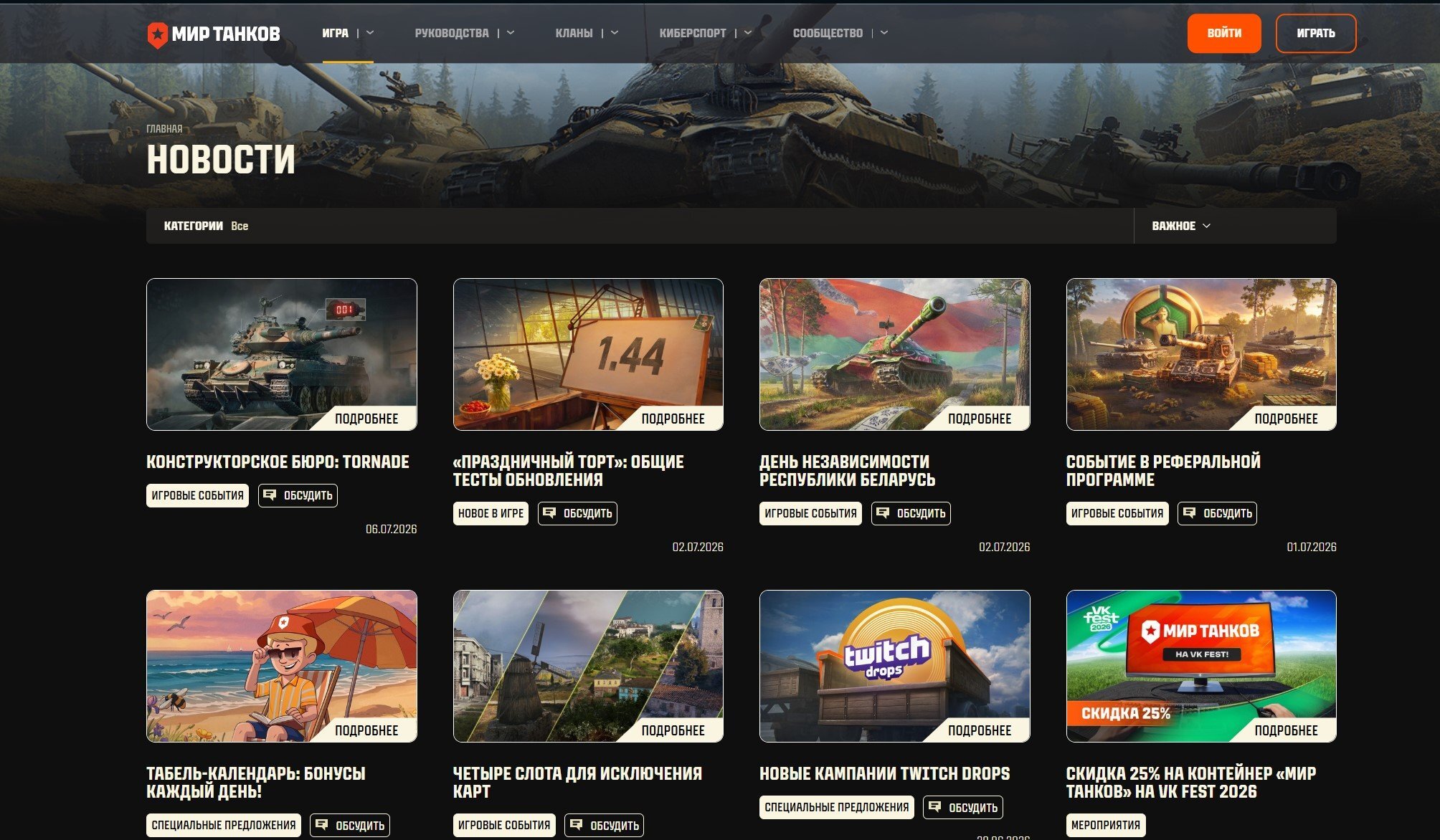Open the Twitch Drops news thumbnail
The height and width of the screenshot is (840, 1440).
895,666
